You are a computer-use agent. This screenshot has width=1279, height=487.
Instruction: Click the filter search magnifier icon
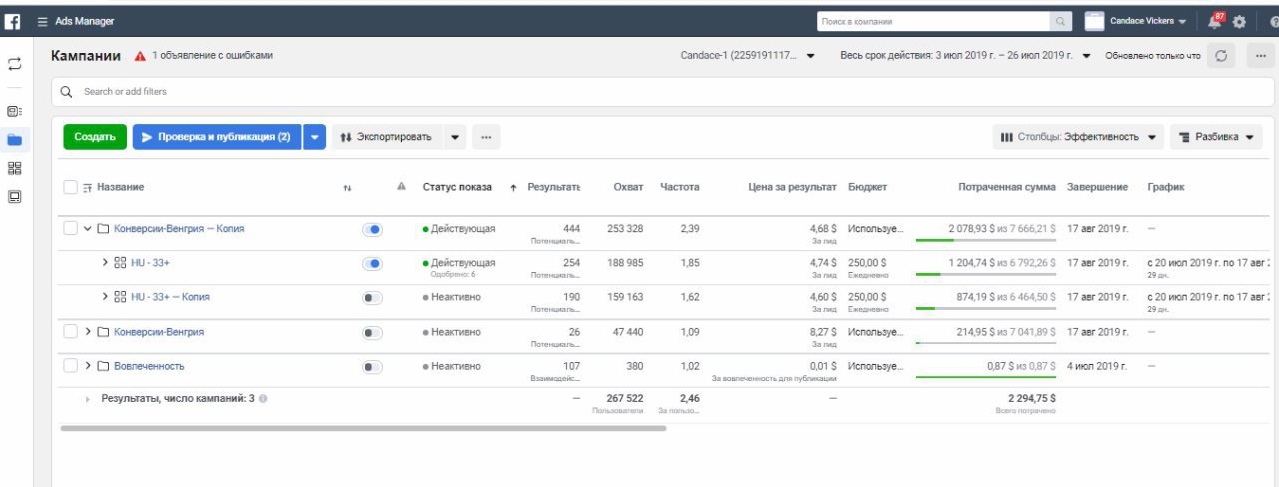pyautogui.click(x=68, y=92)
